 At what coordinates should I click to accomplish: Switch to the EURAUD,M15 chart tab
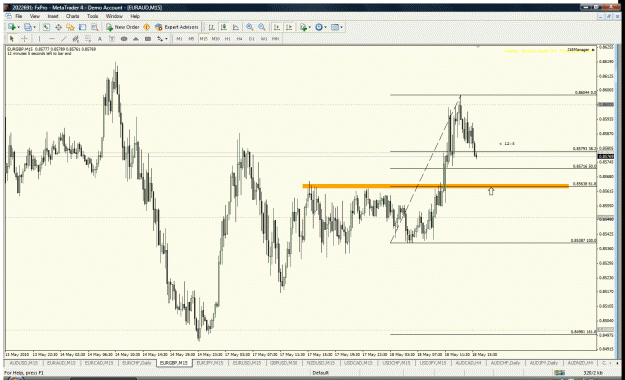click(61, 363)
